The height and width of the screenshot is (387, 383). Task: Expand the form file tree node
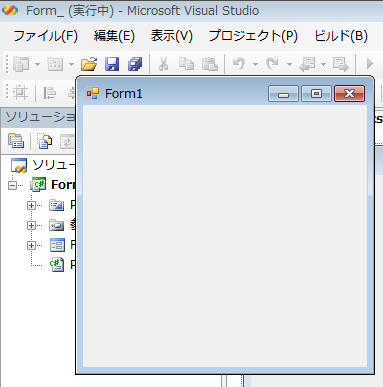pyautogui.click(x=31, y=246)
